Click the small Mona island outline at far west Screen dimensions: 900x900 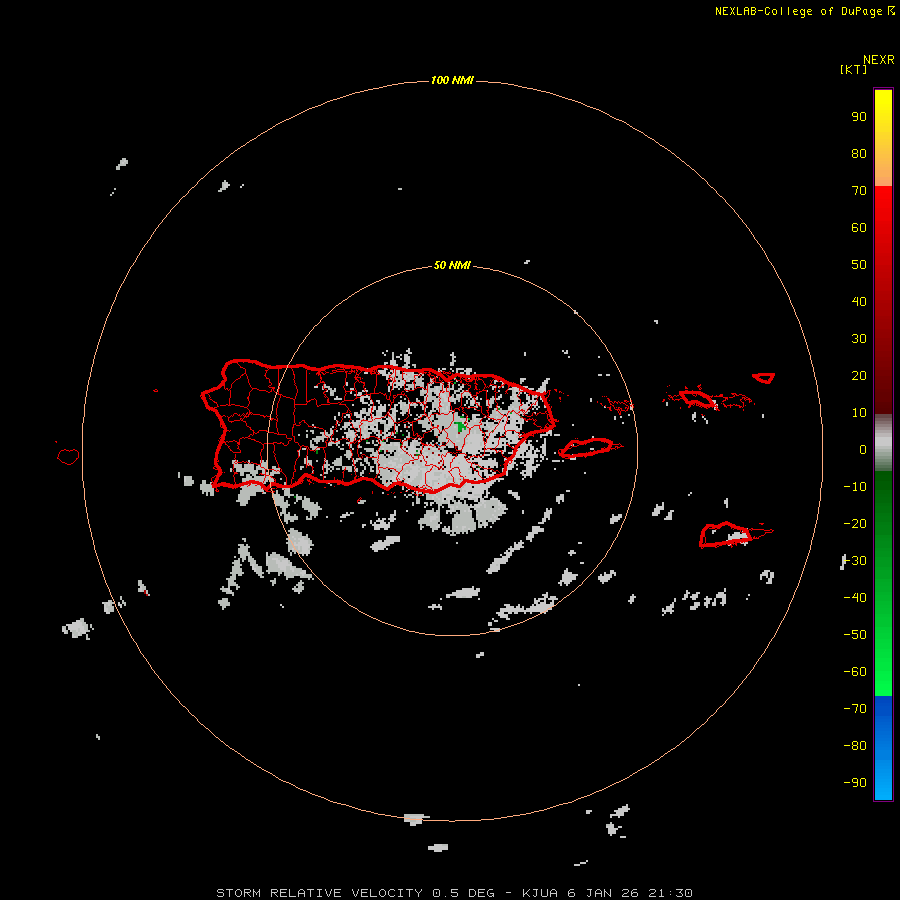tap(68, 456)
